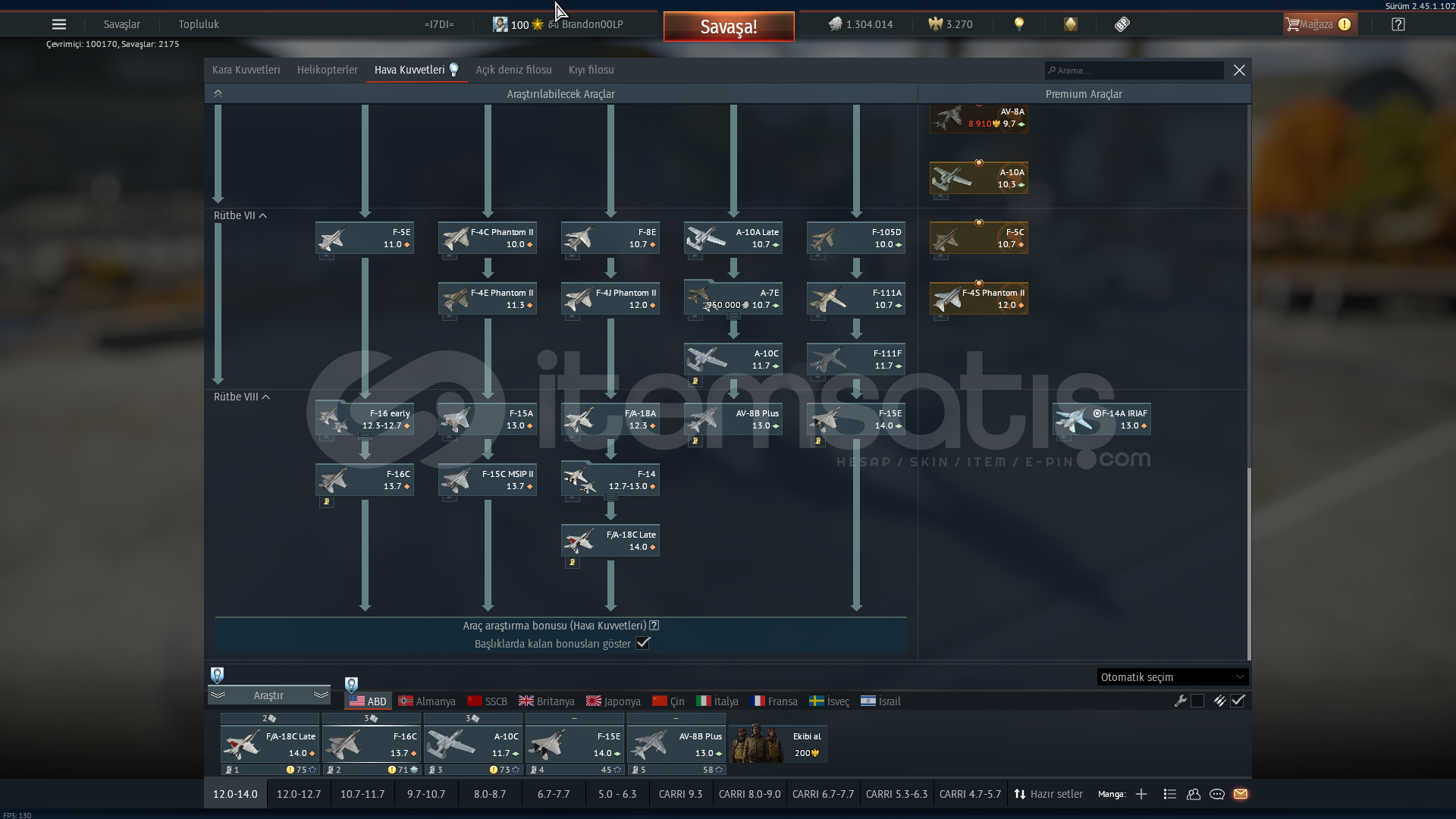Image resolution: width=1456 pixels, height=819 pixels.
Task: Click the research tree vertical scrollbar
Action: [1247, 563]
